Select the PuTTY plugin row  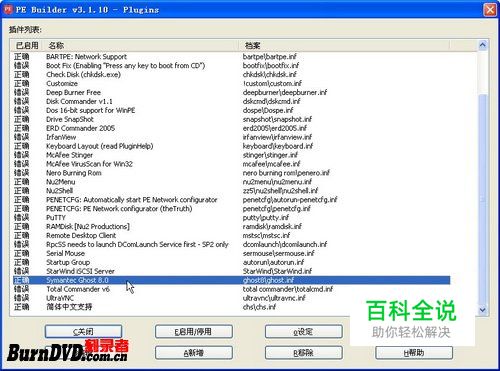tap(232, 218)
